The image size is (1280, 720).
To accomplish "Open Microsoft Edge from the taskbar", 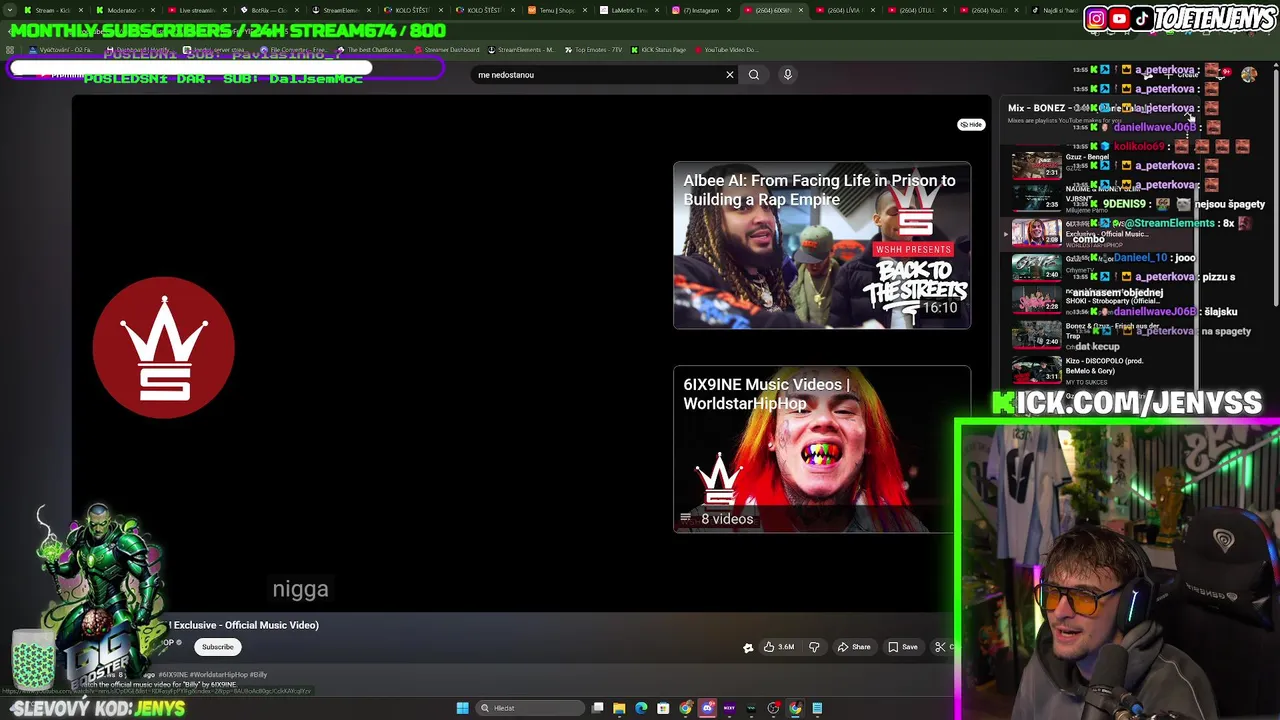I will (x=641, y=708).
